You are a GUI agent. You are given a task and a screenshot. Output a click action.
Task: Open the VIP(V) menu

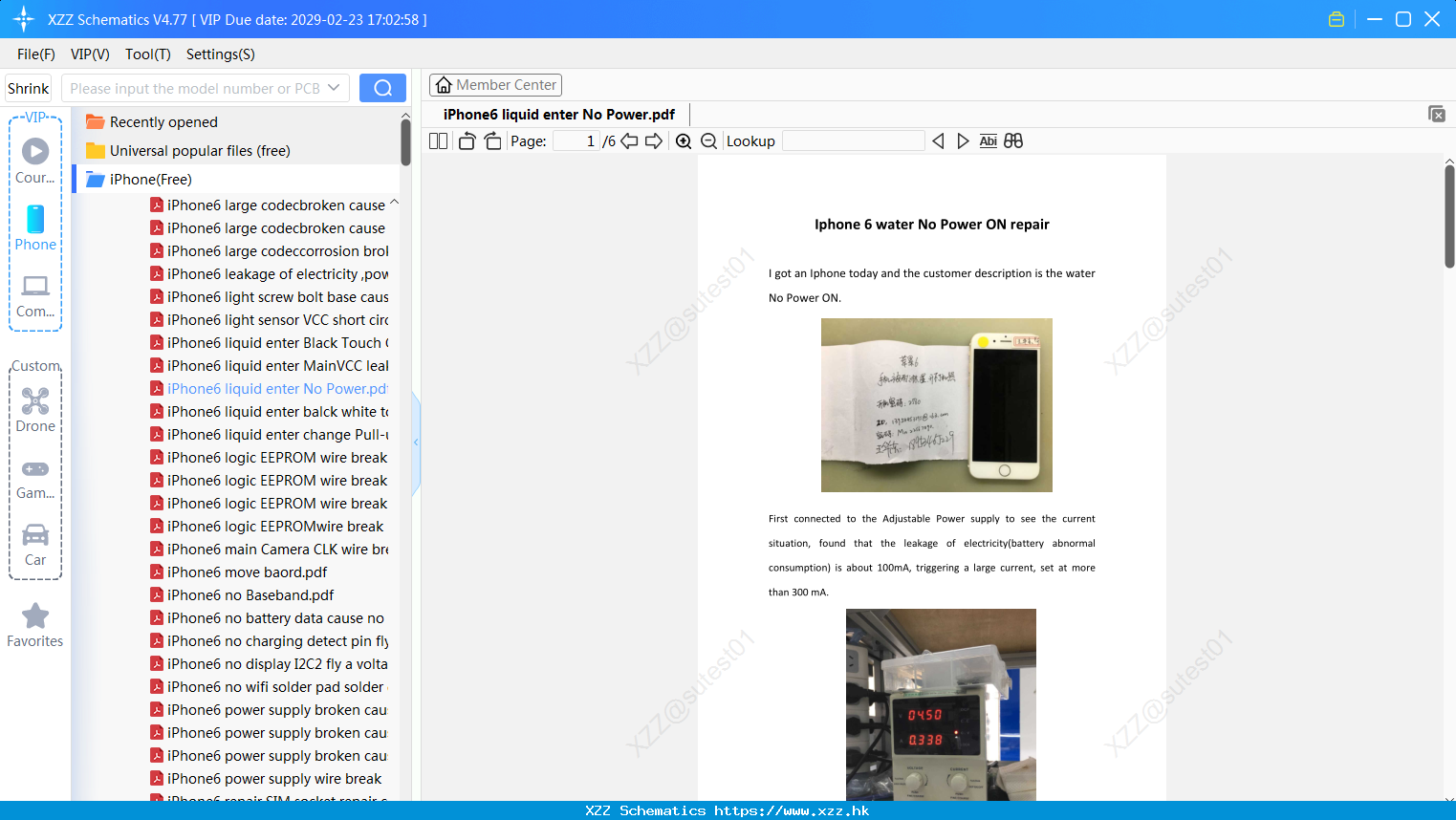click(90, 54)
